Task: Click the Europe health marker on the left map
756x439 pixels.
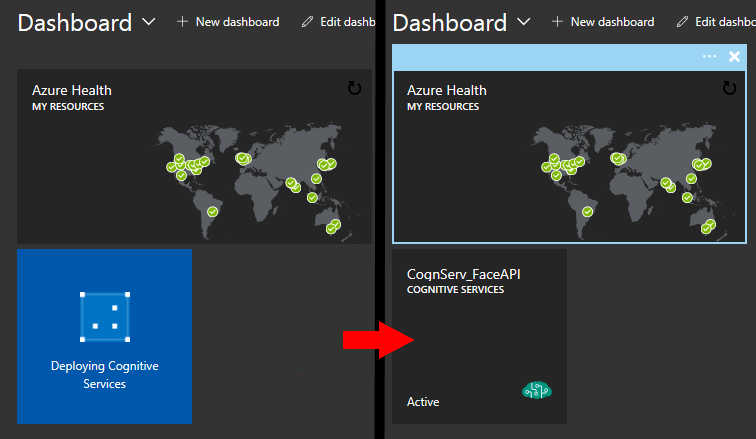Action: click(243, 158)
